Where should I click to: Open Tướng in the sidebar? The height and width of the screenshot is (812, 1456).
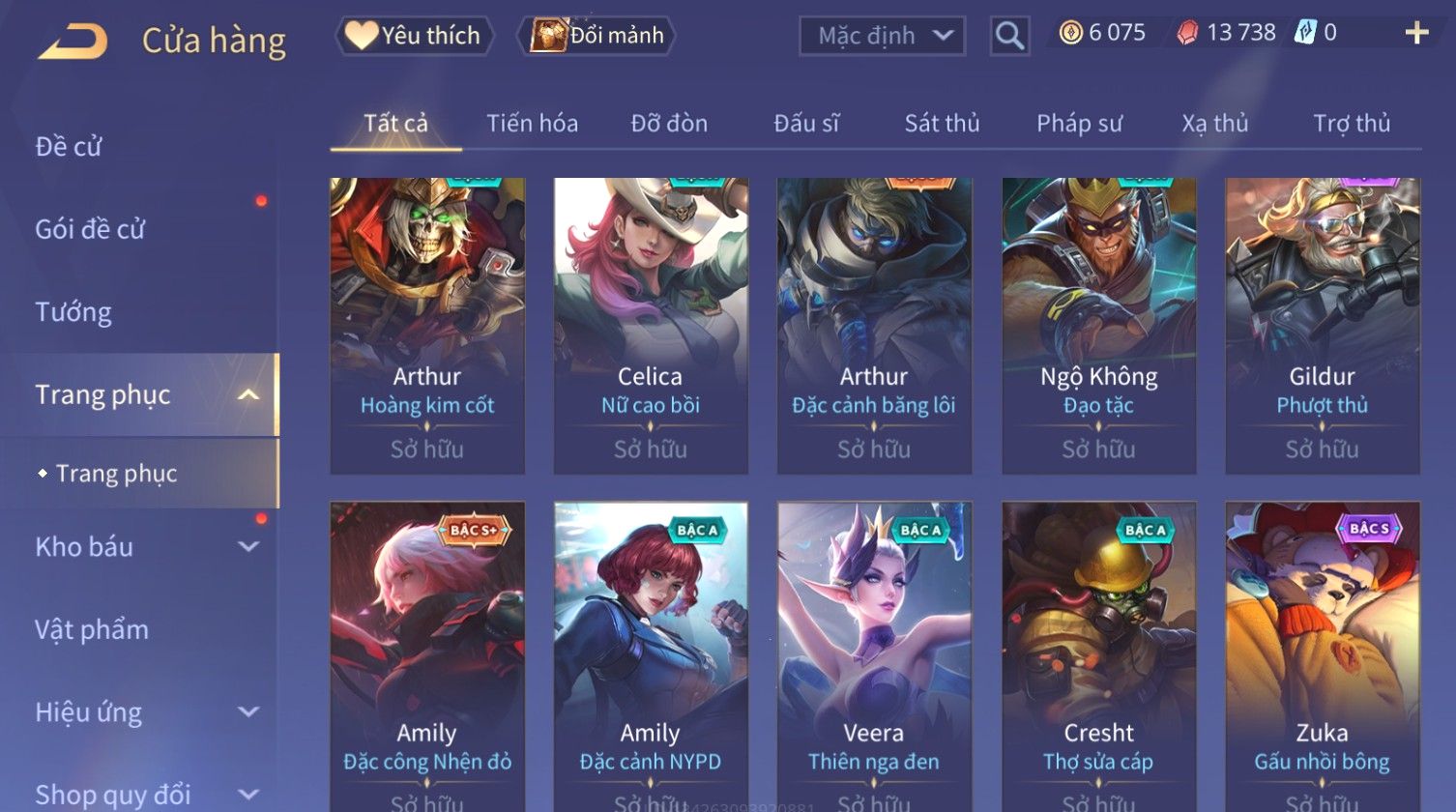[73, 311]
